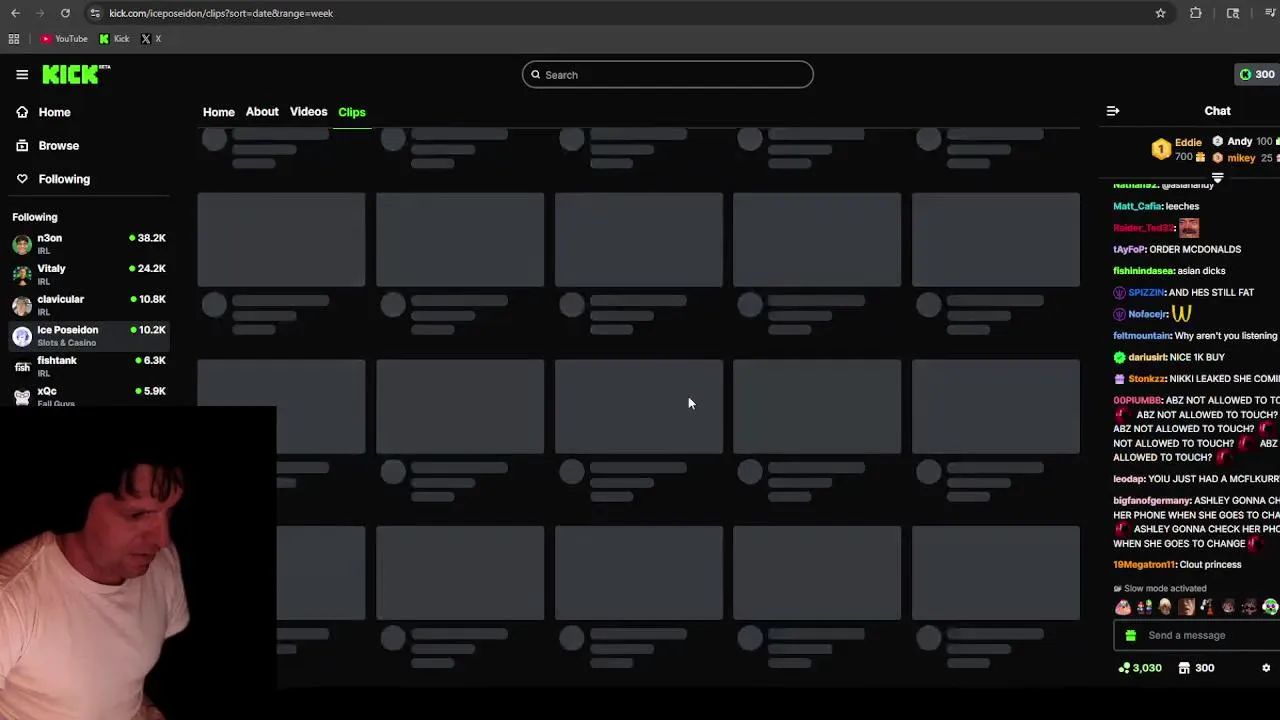Viewport: 1280px width, 720px height.
Task: Collapse the chat panel arrow icon
Action: [x=1113, y=111]
